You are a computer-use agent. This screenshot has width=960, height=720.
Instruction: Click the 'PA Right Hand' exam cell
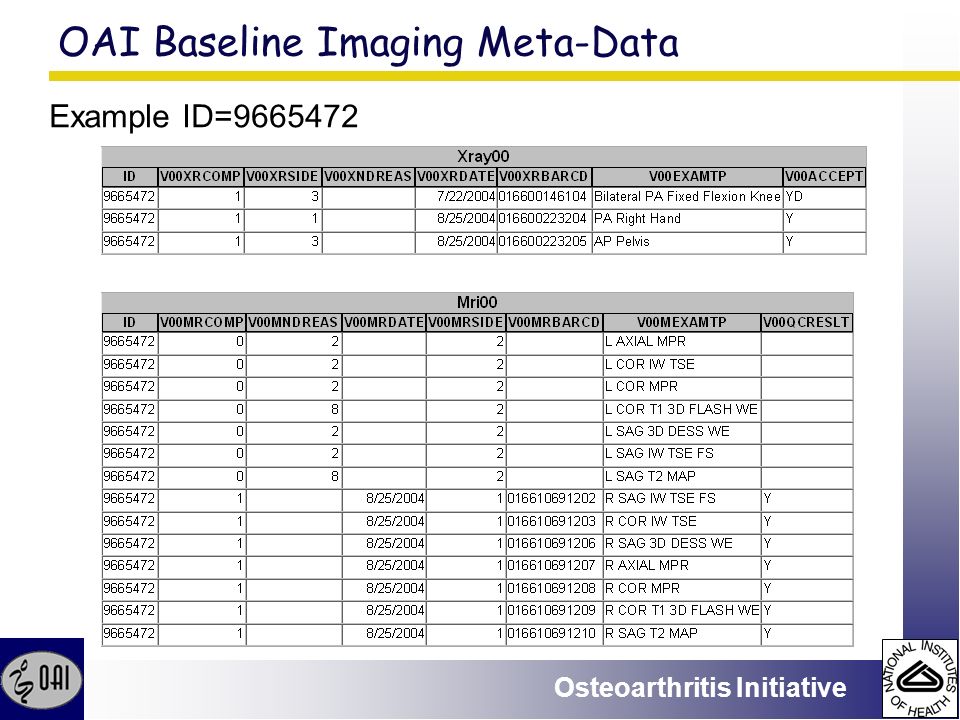[688, 219]
